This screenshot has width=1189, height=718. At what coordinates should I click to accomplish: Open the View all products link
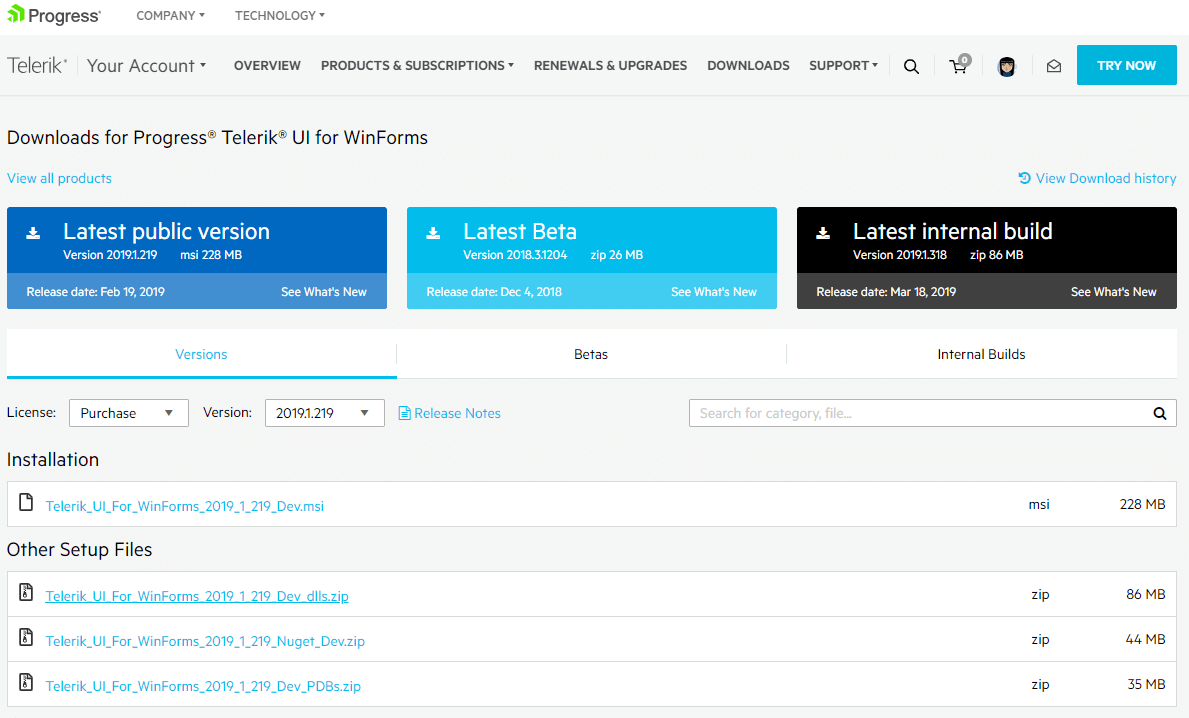(59, 178)
